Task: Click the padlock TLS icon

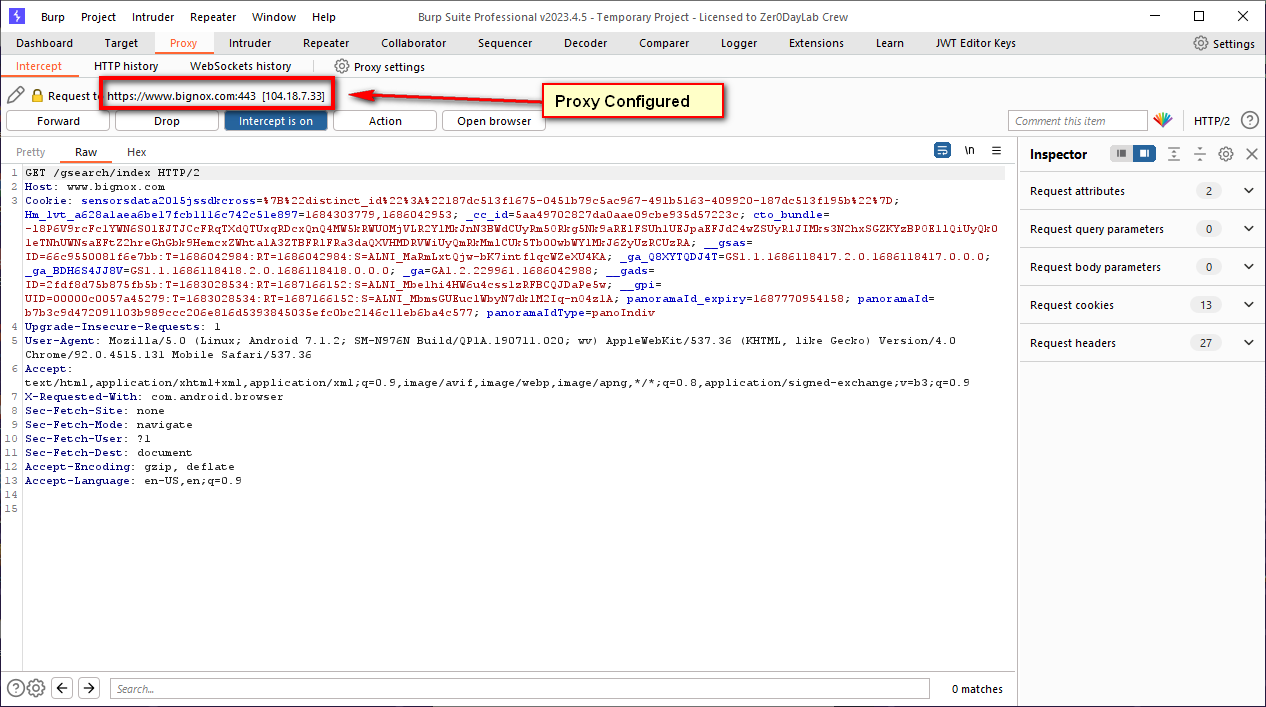Action: 37,96
